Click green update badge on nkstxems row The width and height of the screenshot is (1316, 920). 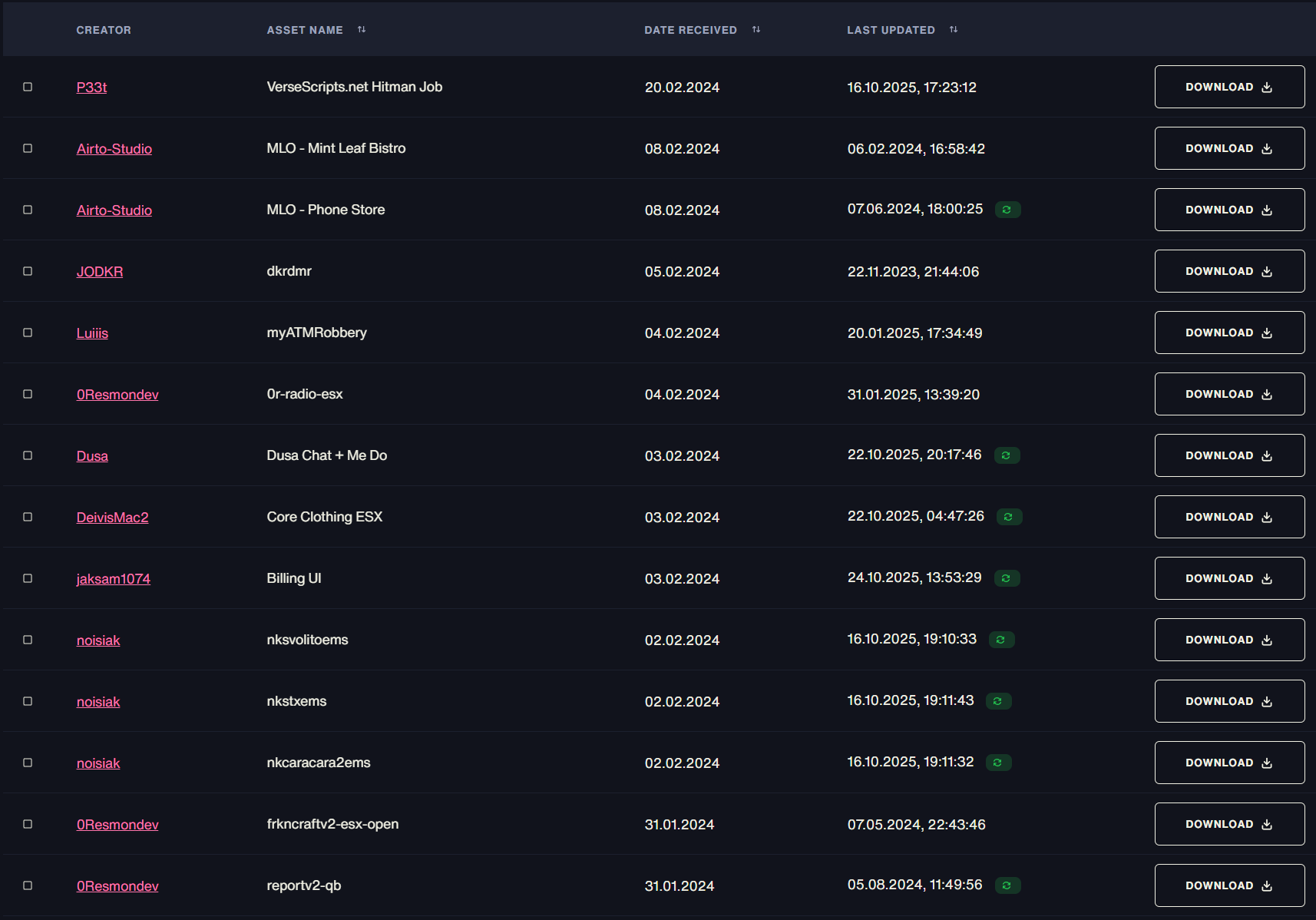click(x=998, y=701)
